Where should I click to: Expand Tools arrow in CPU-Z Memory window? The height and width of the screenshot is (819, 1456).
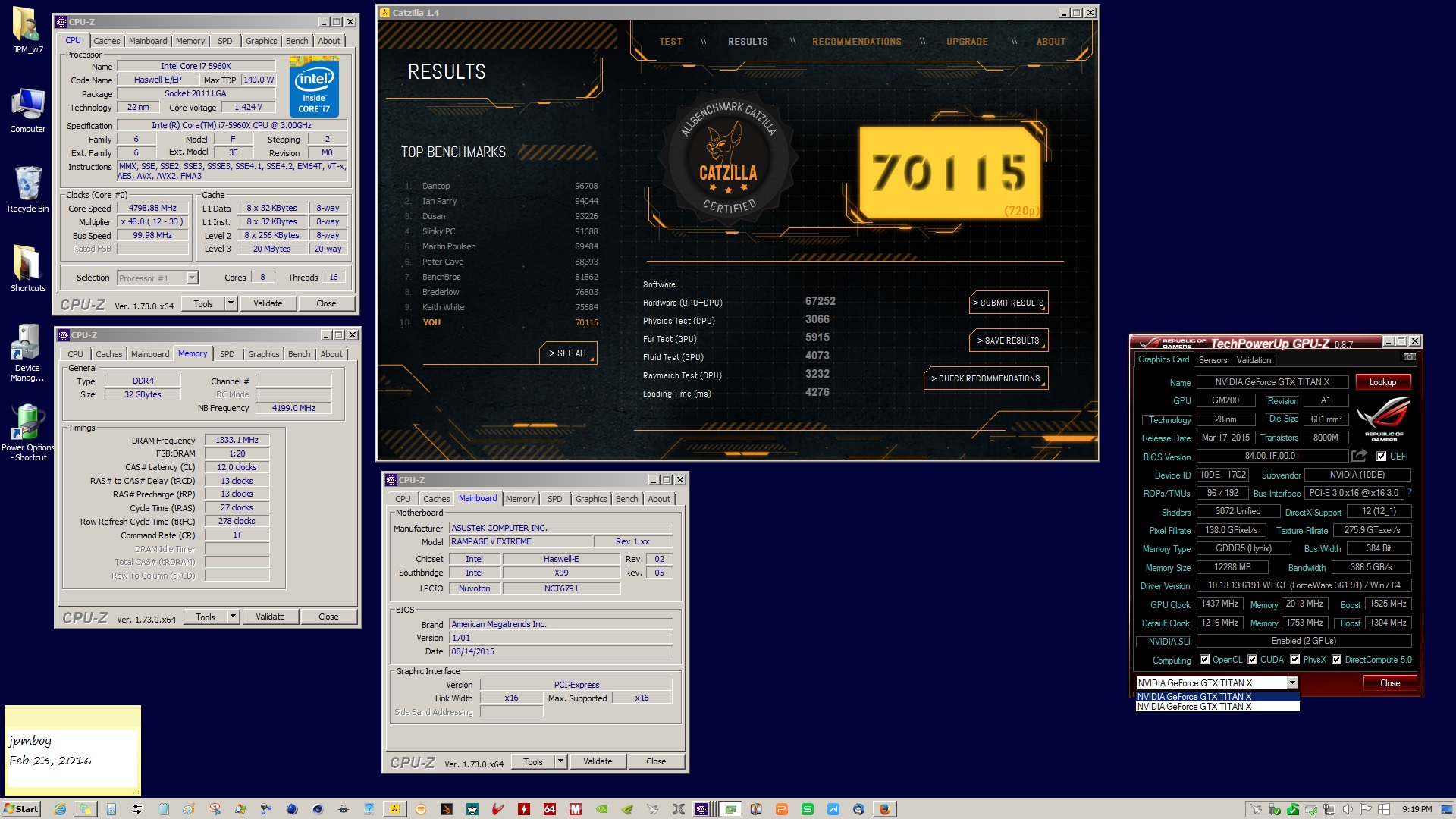(234, 617)
